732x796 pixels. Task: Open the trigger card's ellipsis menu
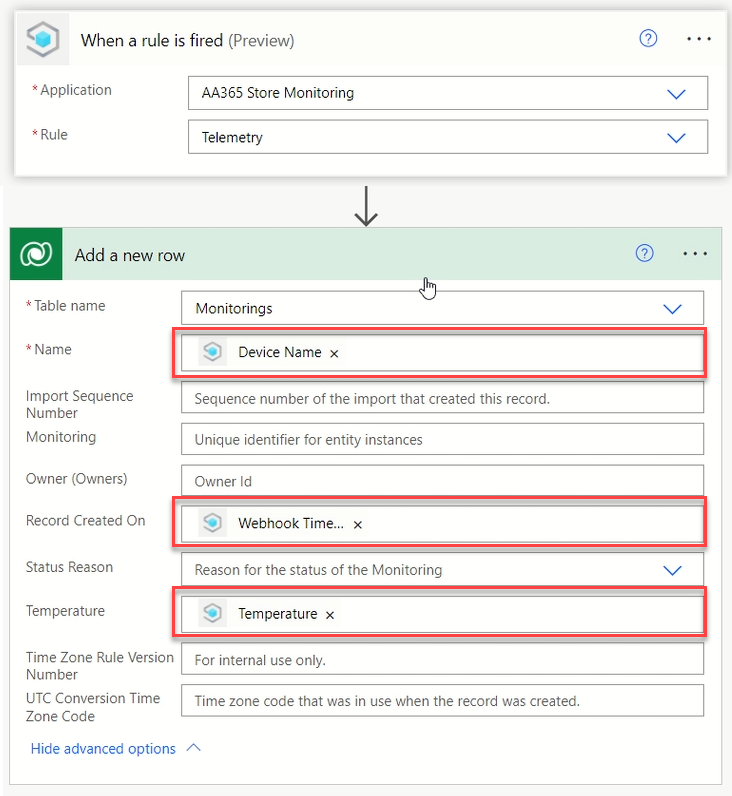click(x=698, y=39)
